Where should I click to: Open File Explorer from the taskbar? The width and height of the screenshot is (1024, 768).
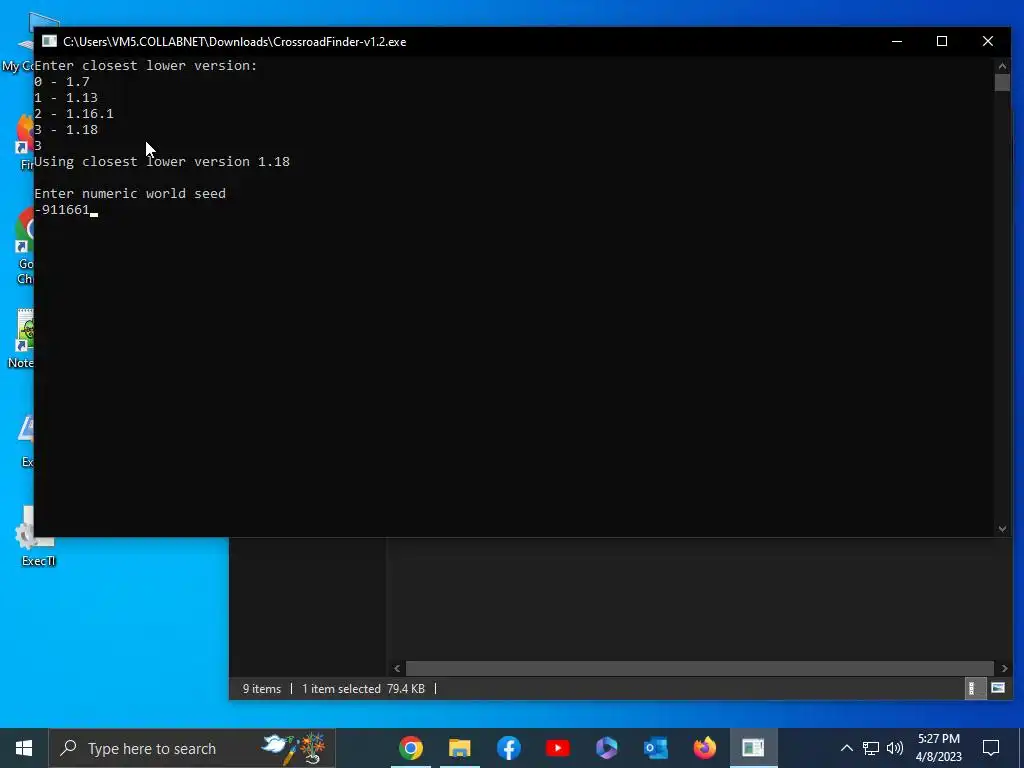point(460,748)
